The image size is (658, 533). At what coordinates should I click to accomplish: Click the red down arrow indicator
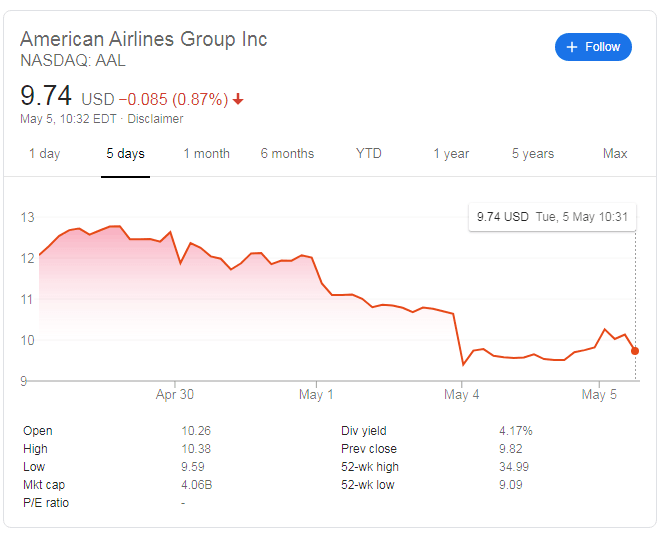coord(238,99)
